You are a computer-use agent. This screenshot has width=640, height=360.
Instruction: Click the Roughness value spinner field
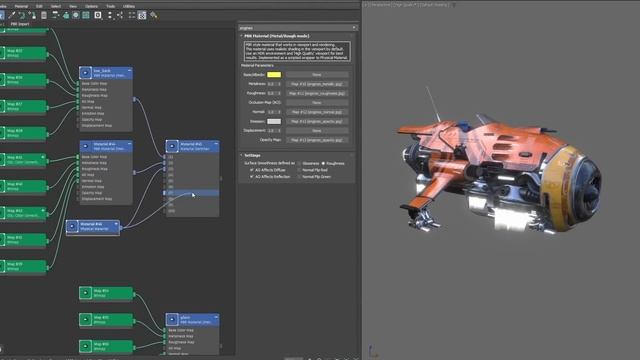(273, 93)
